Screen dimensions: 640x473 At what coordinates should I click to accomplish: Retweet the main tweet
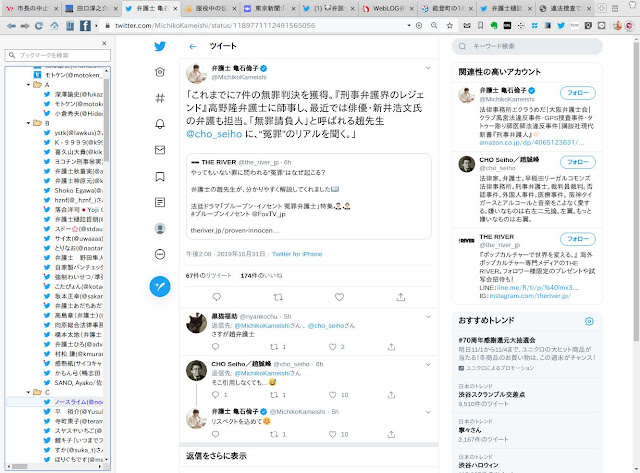coord(278,297)
